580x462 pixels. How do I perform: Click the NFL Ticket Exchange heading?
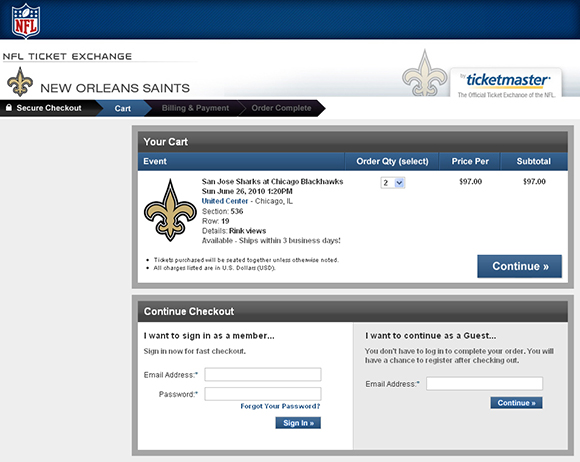click(67, 56)
